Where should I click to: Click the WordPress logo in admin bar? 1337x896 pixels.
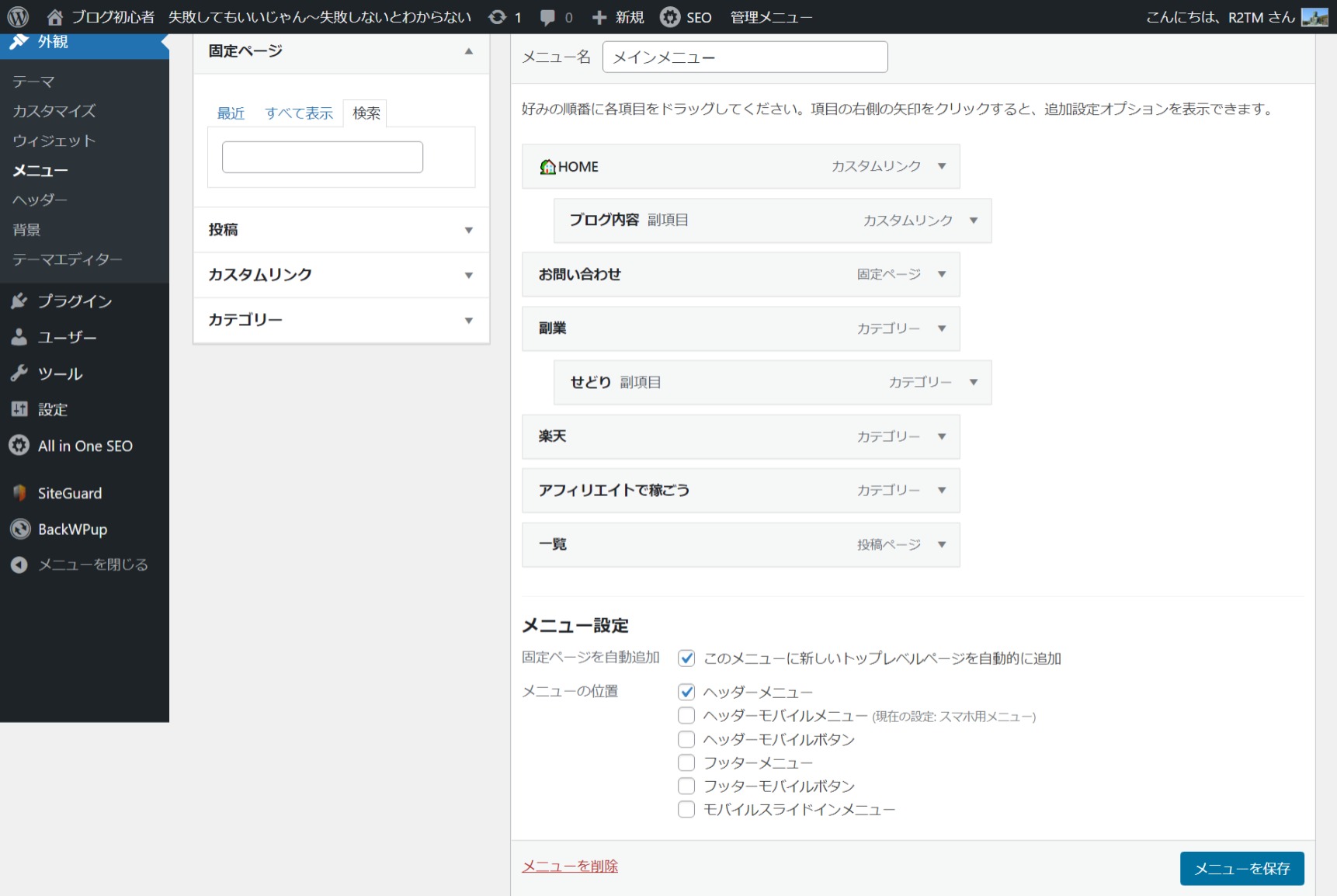[18, 17]
